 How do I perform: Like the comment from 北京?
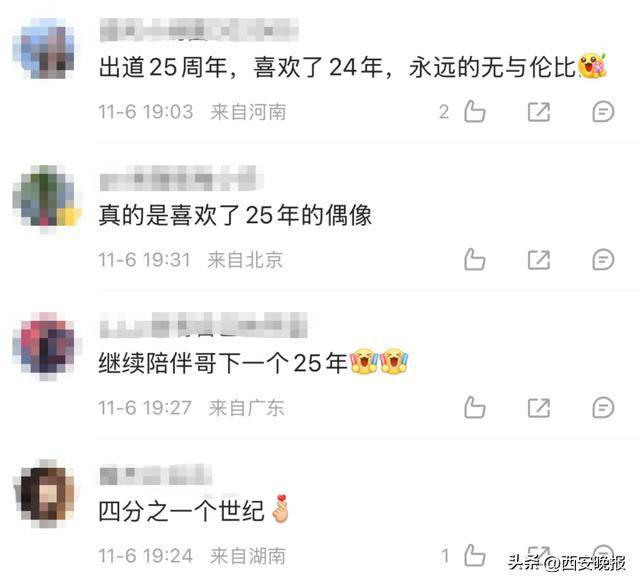point(475,259)
